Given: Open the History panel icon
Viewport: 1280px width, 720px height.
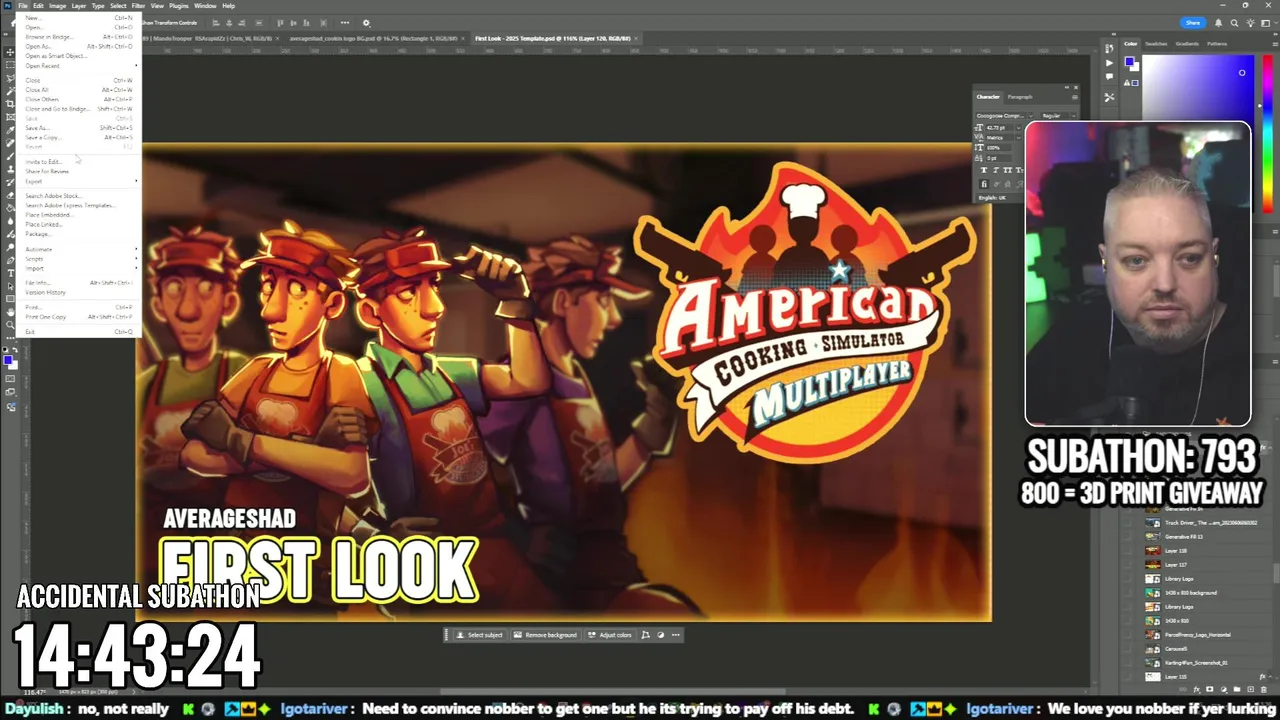Looking at the screenshot, I should (1109, 47).
